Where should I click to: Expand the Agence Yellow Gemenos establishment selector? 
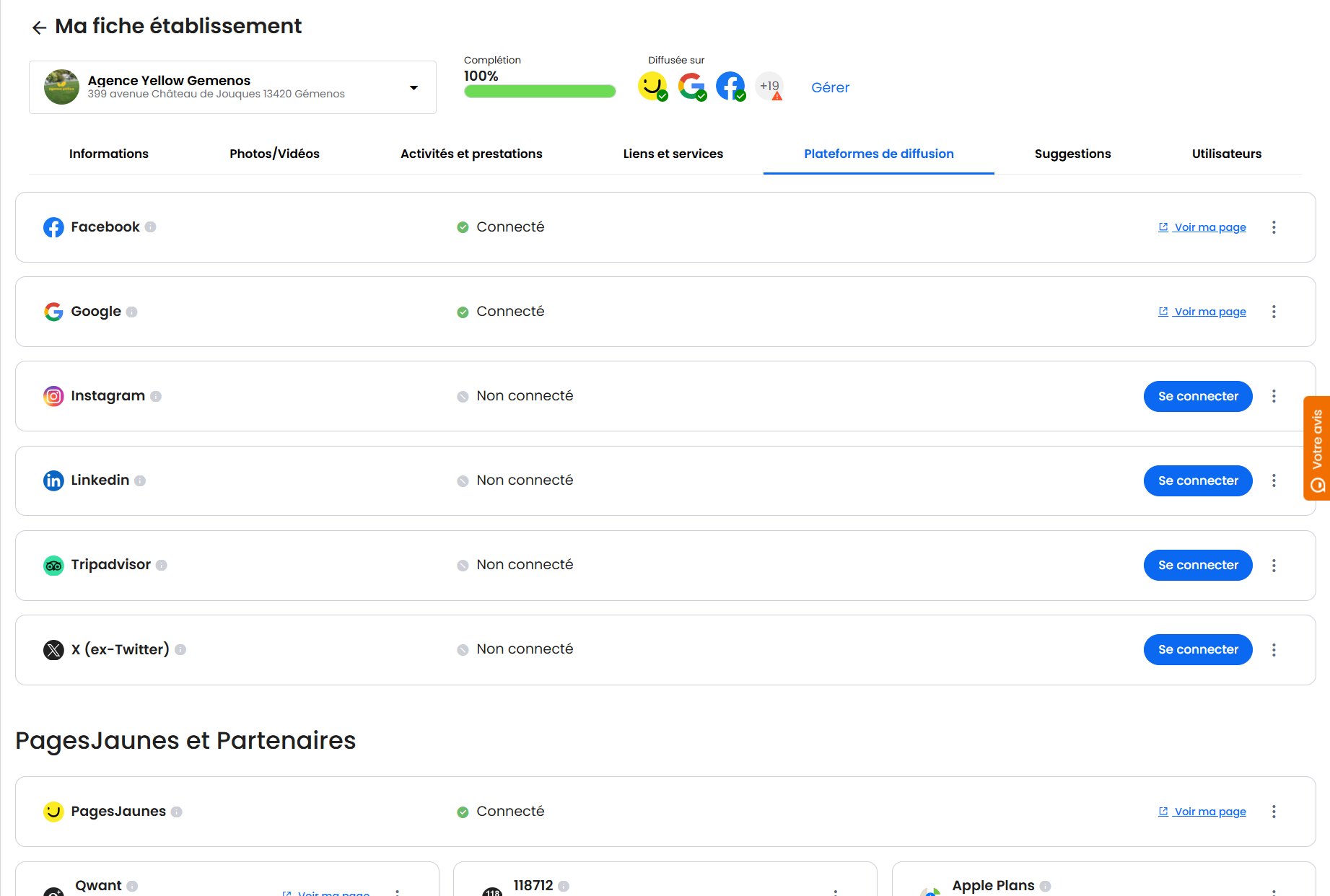414,87
